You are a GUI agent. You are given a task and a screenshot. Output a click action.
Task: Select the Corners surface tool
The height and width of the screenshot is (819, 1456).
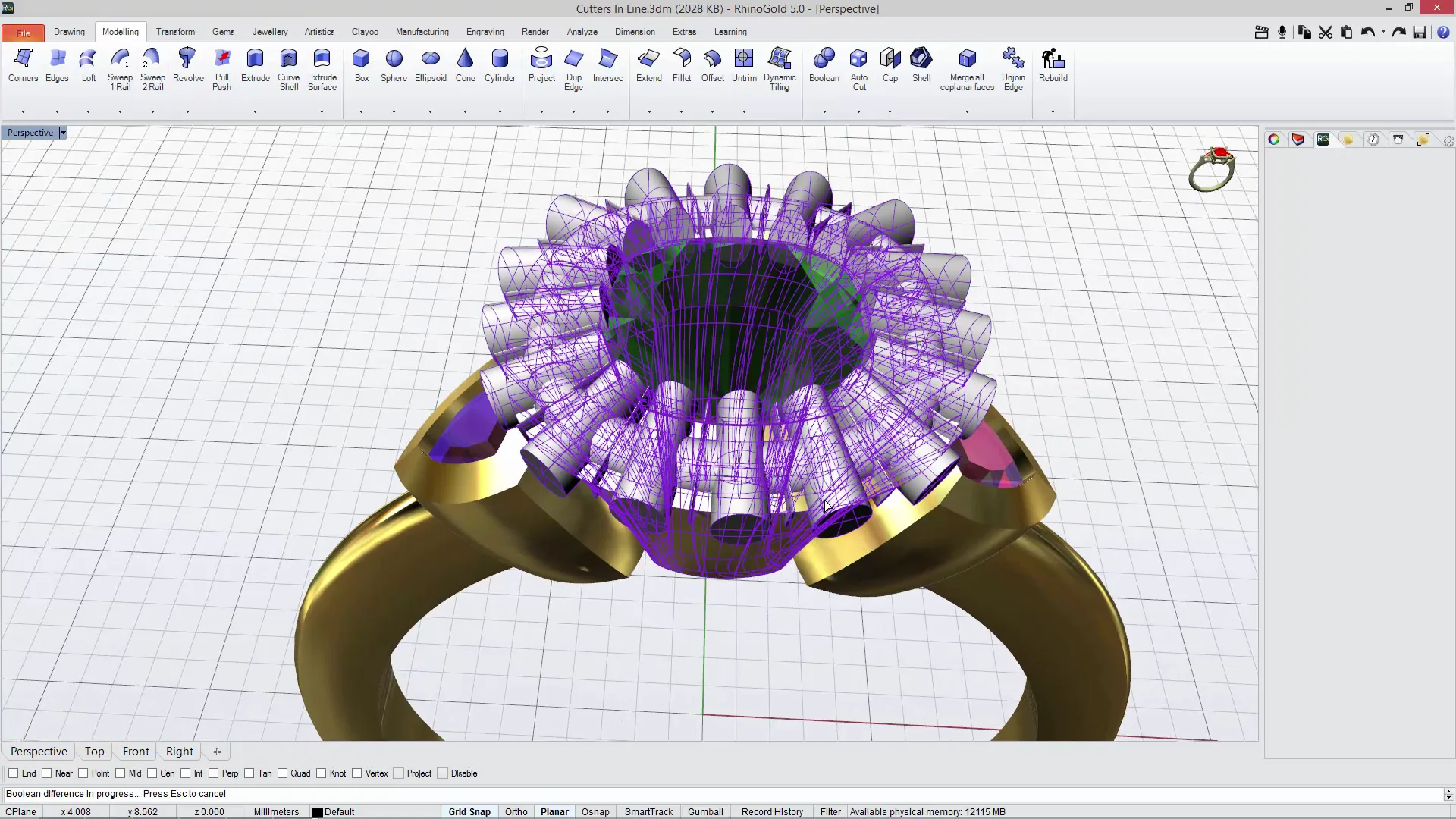click(x=23, y=65)
